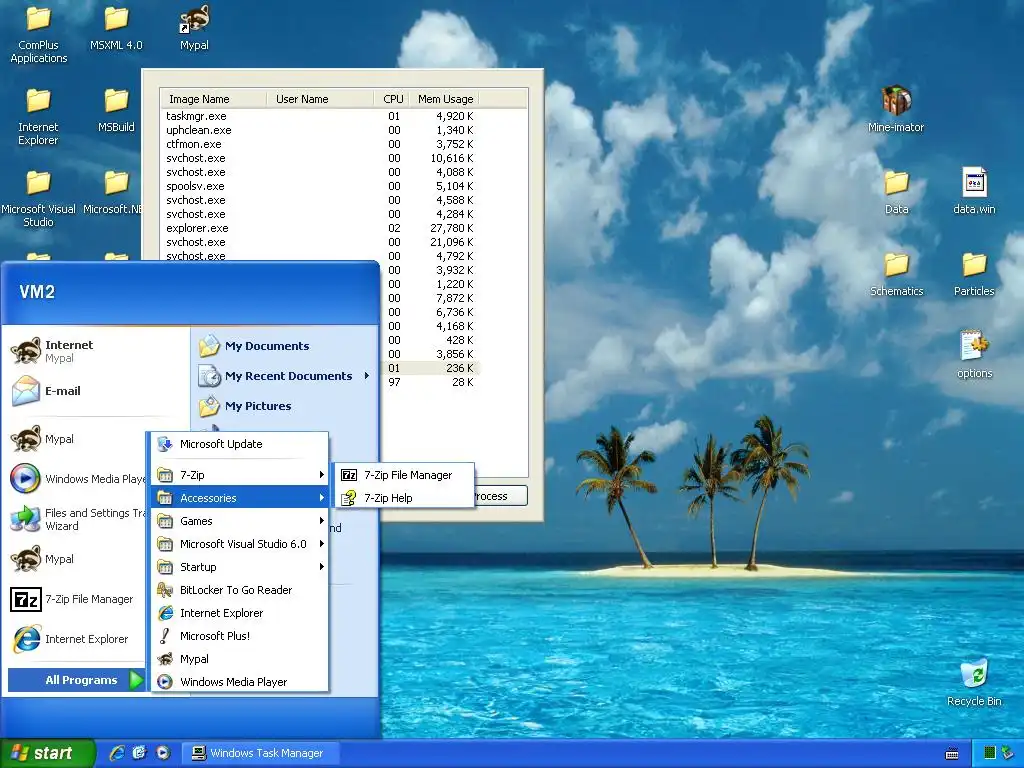Image resolution: width=1024 pixels, height=768 pixels.
Task: Click the Internet Explorer quick launch icon
Action: pos(117,753)
